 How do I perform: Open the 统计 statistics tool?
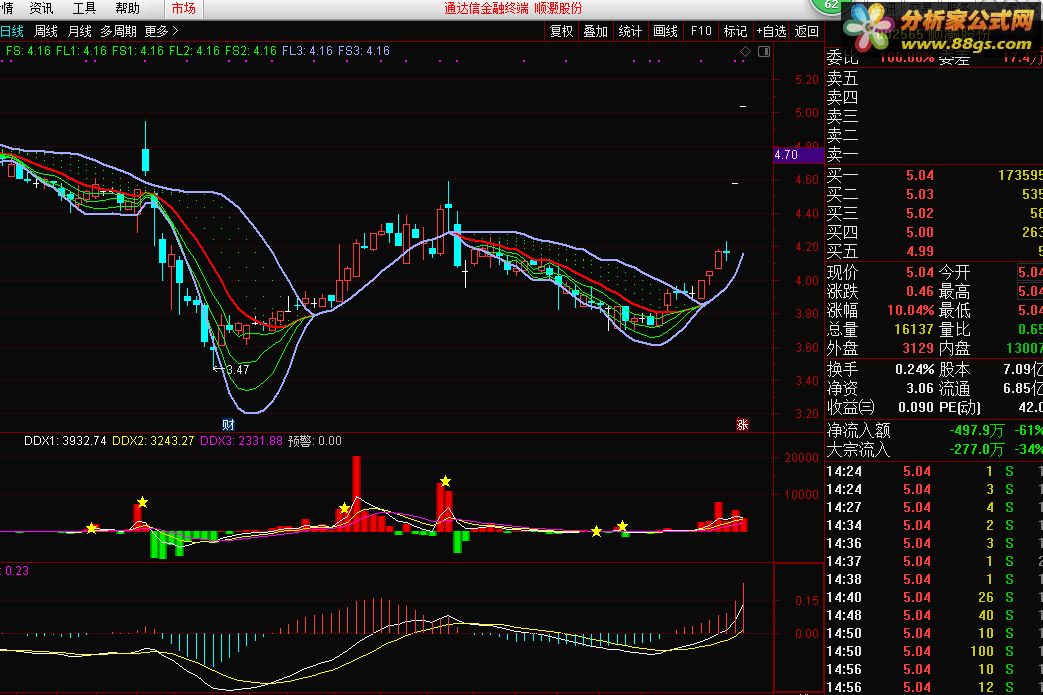pyautogui.click(x=630, y=31)
